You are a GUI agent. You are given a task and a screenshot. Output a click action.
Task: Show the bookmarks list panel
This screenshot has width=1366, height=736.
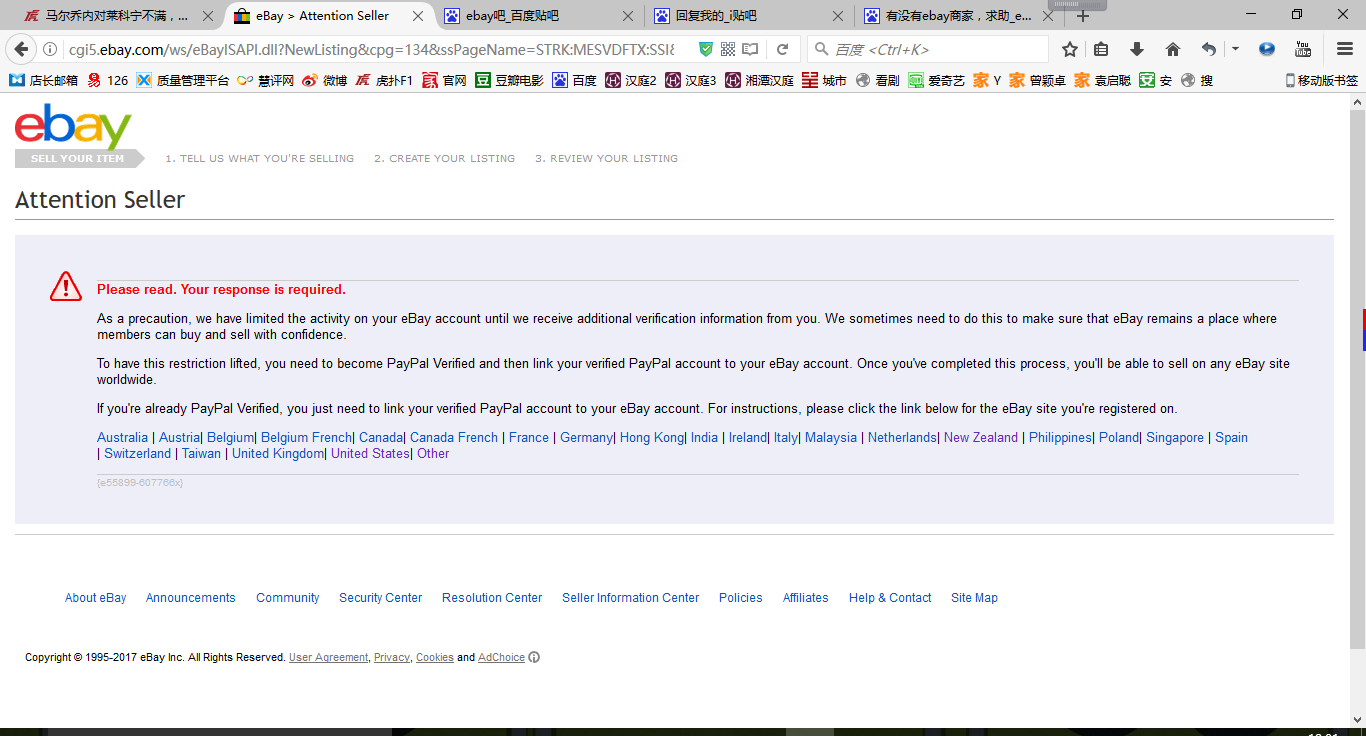(1101, 49)
